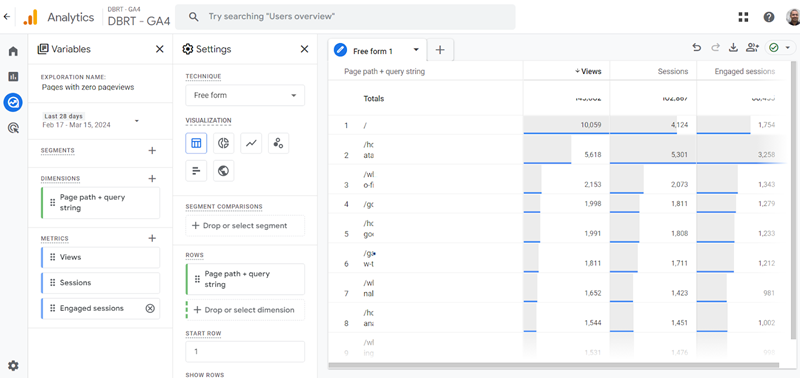Click the Analytics logo icon
Viewport: 800px width, 378px height.
(31, 17)
